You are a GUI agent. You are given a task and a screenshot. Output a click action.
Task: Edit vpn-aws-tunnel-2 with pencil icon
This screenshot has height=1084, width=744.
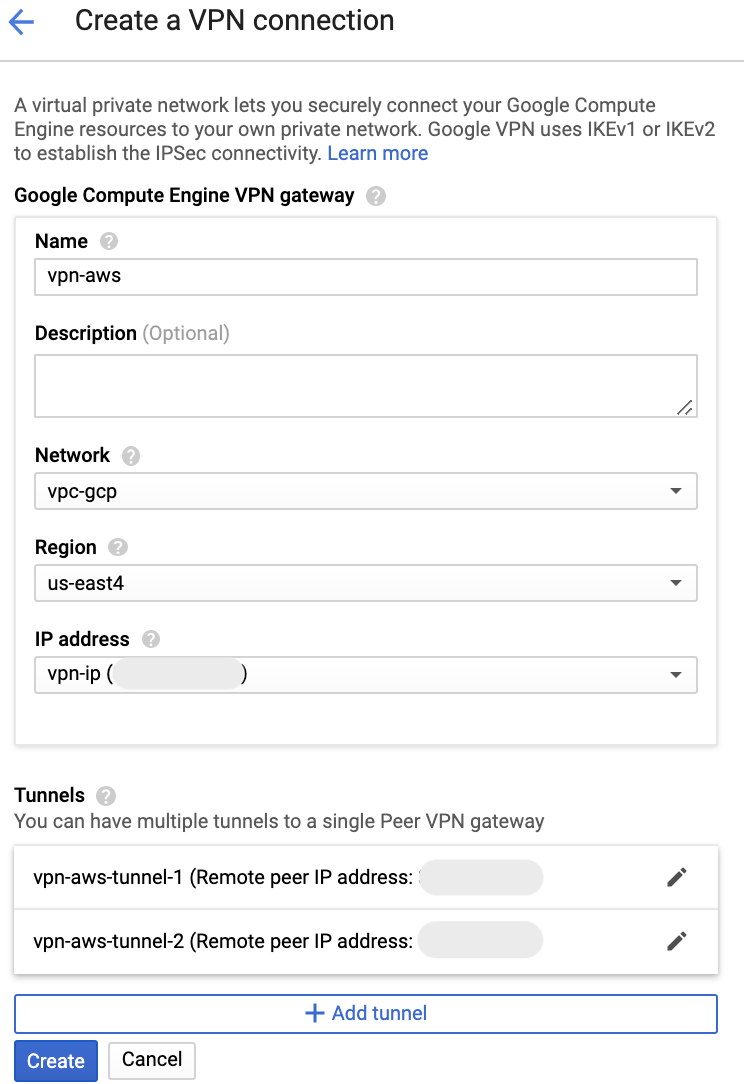677,941
